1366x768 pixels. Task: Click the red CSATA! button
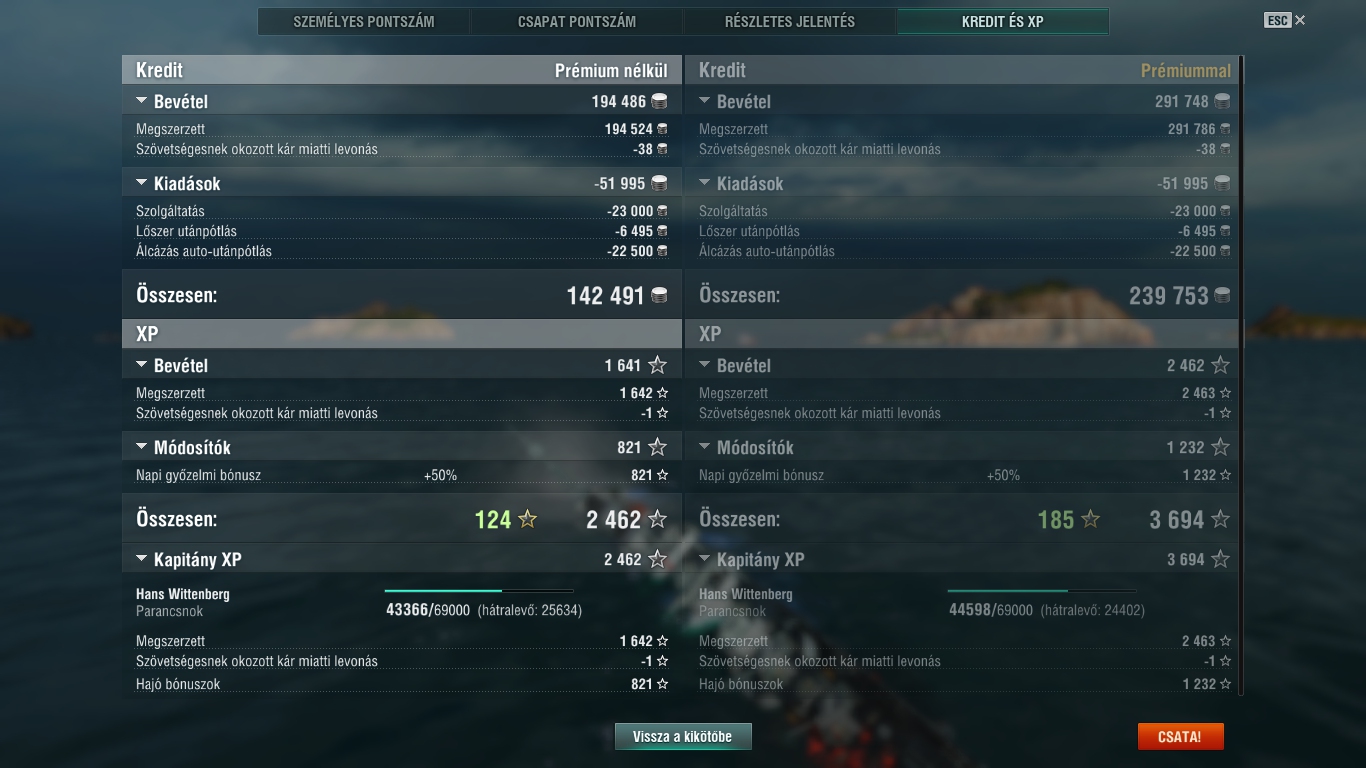pyautogui.click(x=1180, y=737)
